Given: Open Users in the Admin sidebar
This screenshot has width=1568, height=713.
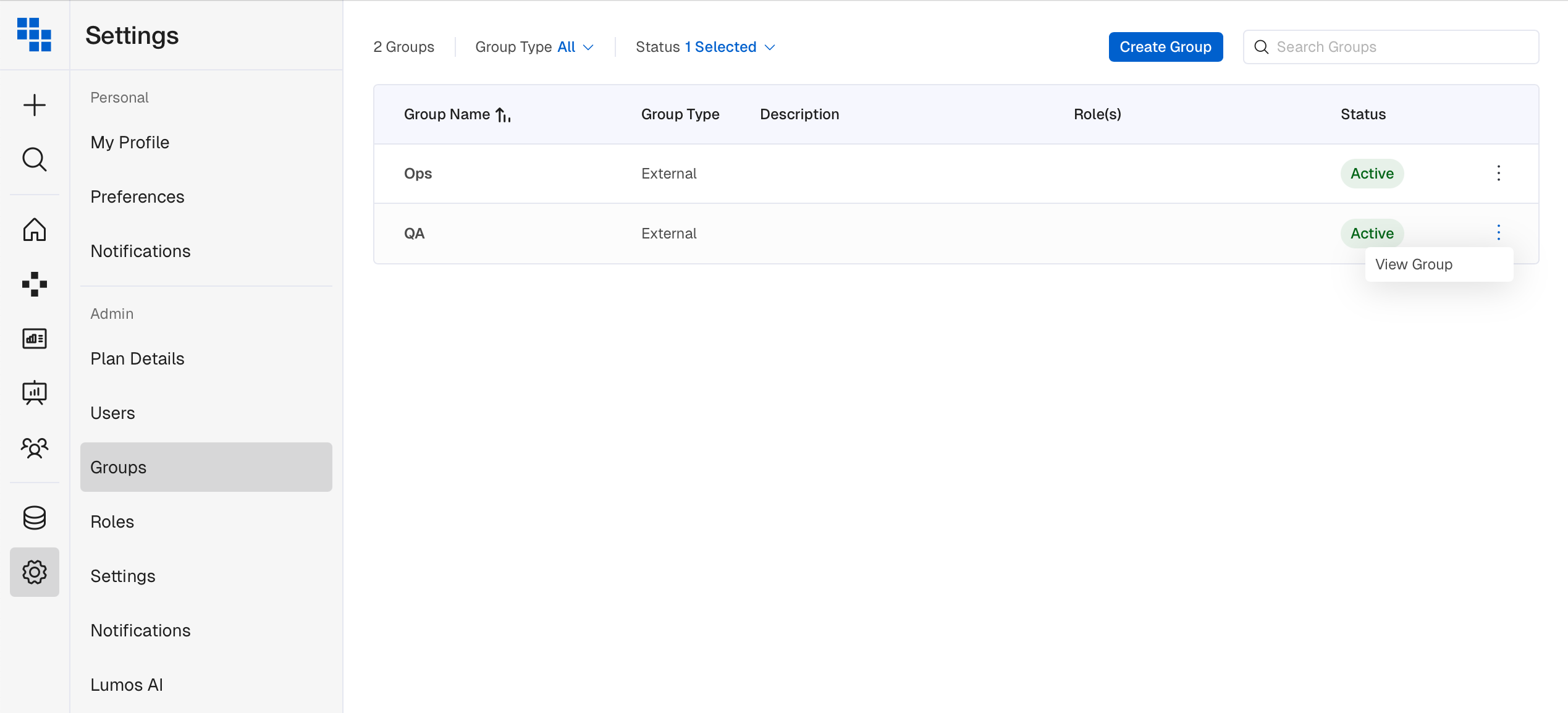Looking at the screenshot, I should [x=112, y=413].
